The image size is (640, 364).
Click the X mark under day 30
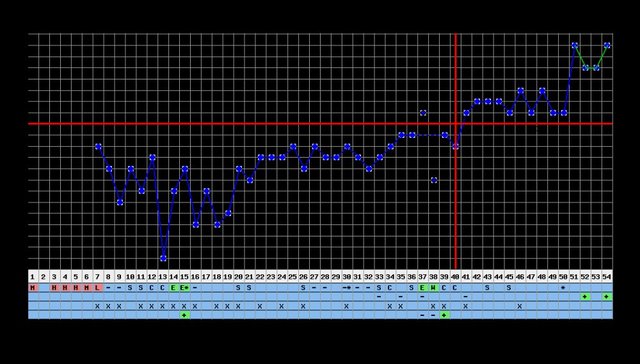[x=347, y=306]
